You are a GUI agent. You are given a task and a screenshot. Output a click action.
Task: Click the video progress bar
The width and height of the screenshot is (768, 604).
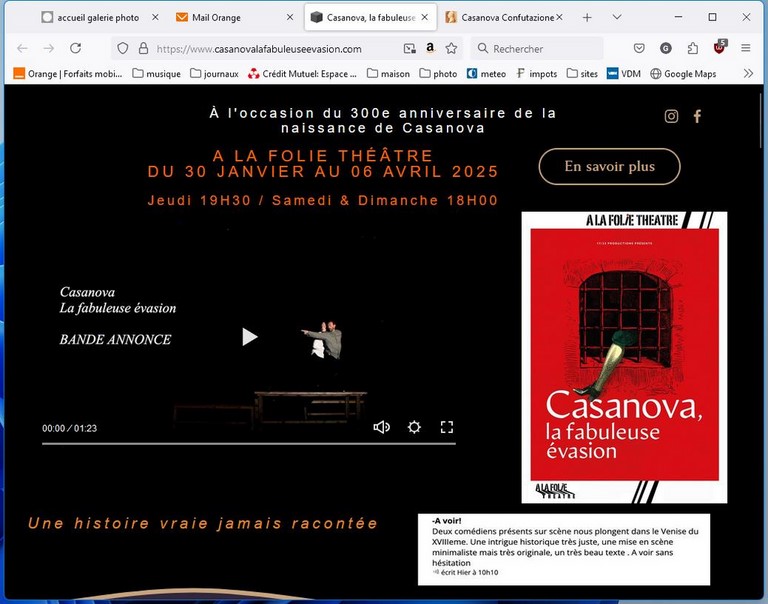tap(249, 443)
